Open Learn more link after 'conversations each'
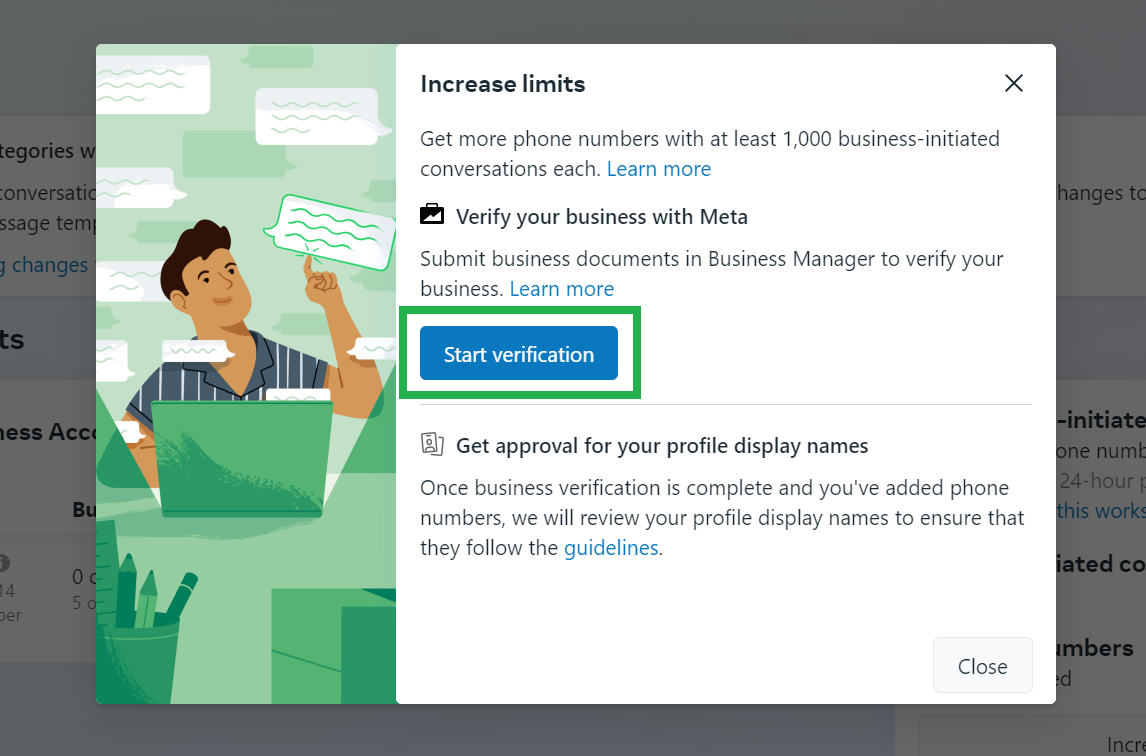 pyautogui.click(x=658, y=169)
